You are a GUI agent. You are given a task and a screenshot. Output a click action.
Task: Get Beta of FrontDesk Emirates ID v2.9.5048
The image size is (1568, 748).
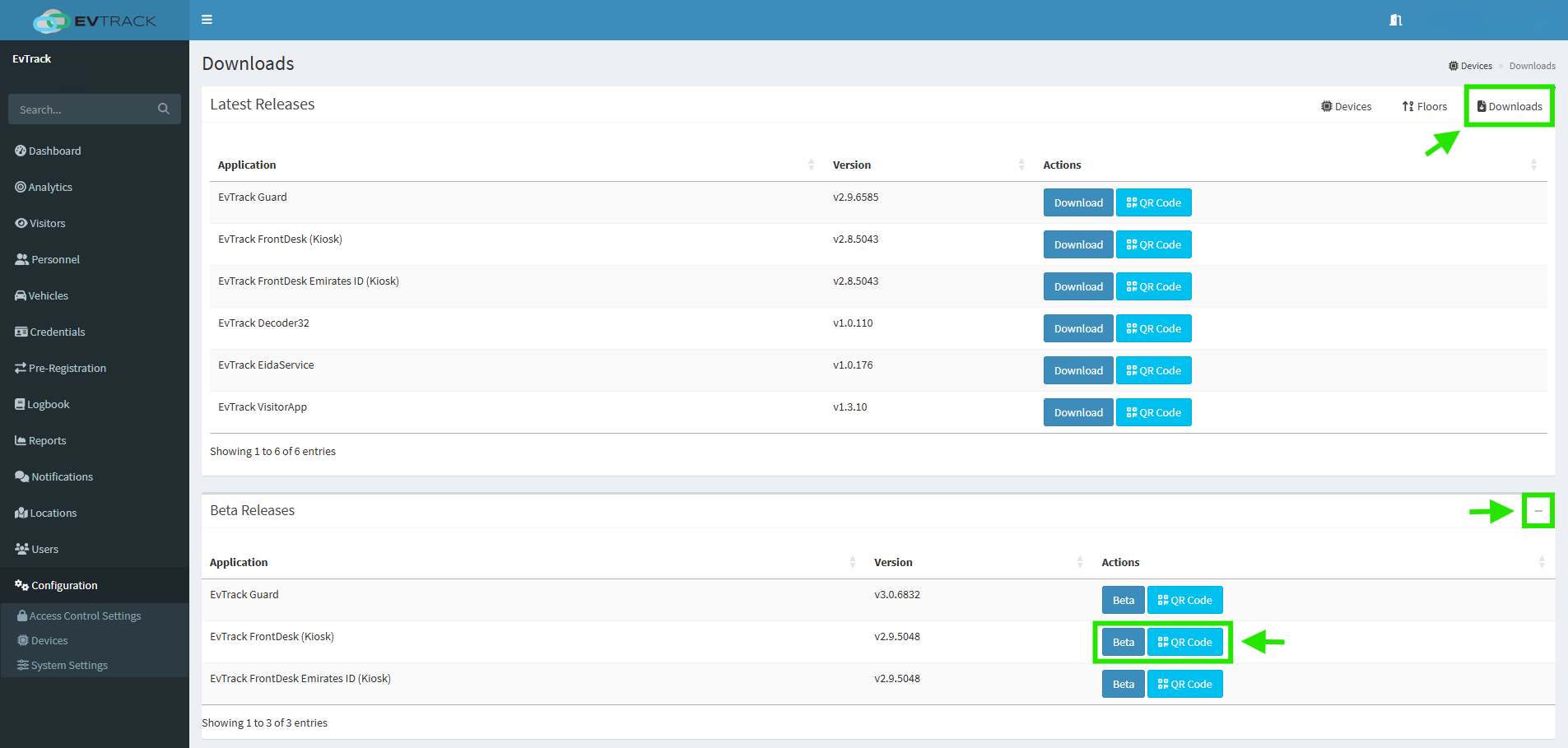1124,684
